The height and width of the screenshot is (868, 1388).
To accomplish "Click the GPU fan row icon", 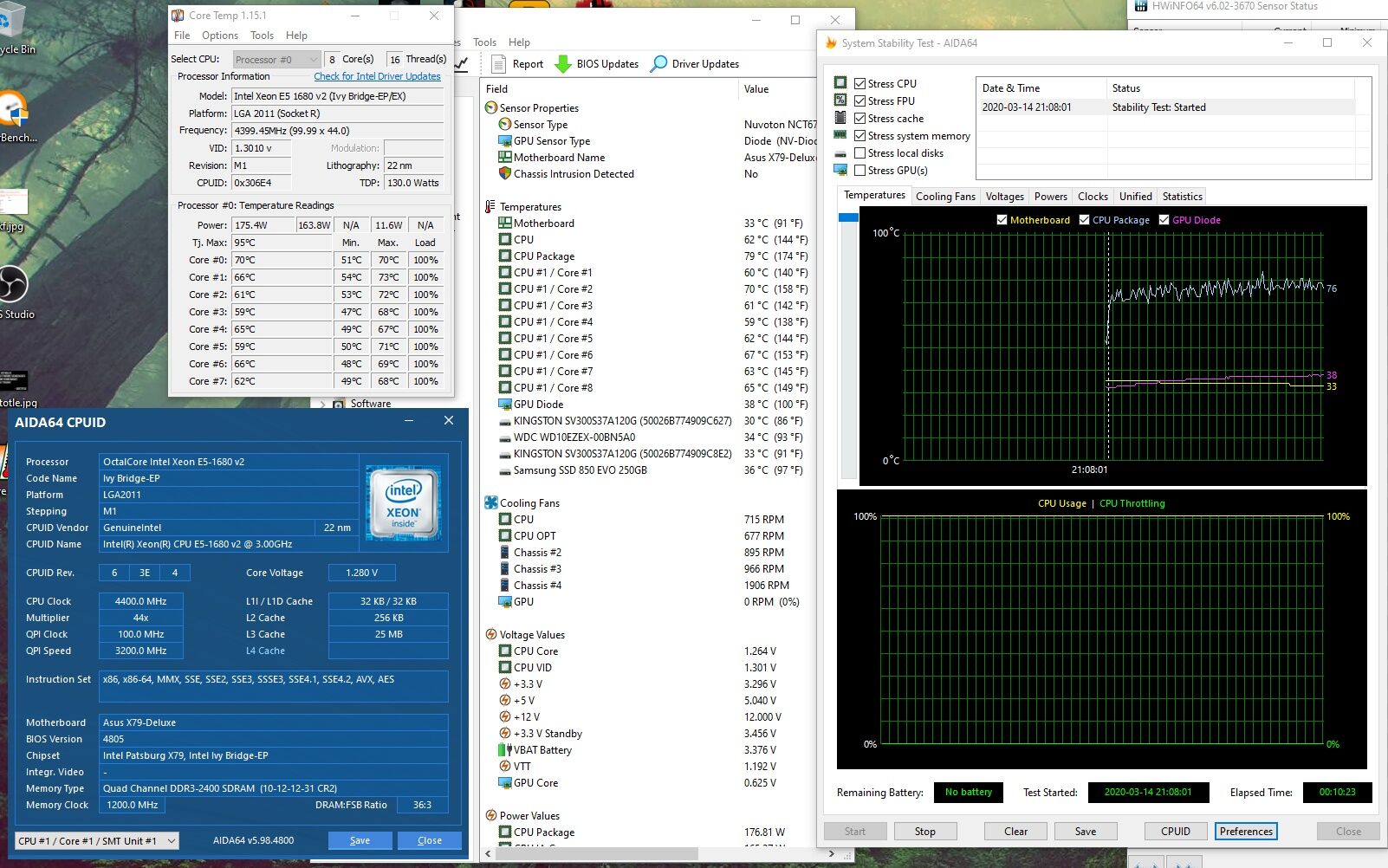I will (x=505, y=601).
